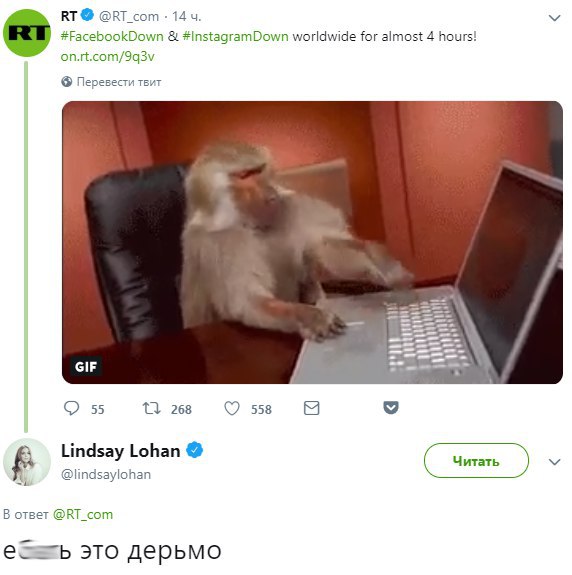
Task: Send tweet via envelope message icon
Action: (312, 408)
